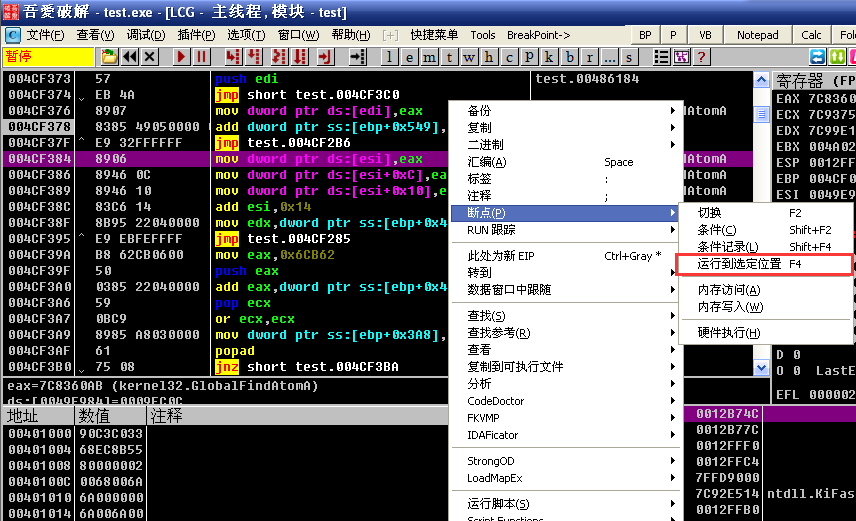This screenshot has width=856, height=521.
Task: Open References window with 'r' button
Action: [x=590, y=57]
